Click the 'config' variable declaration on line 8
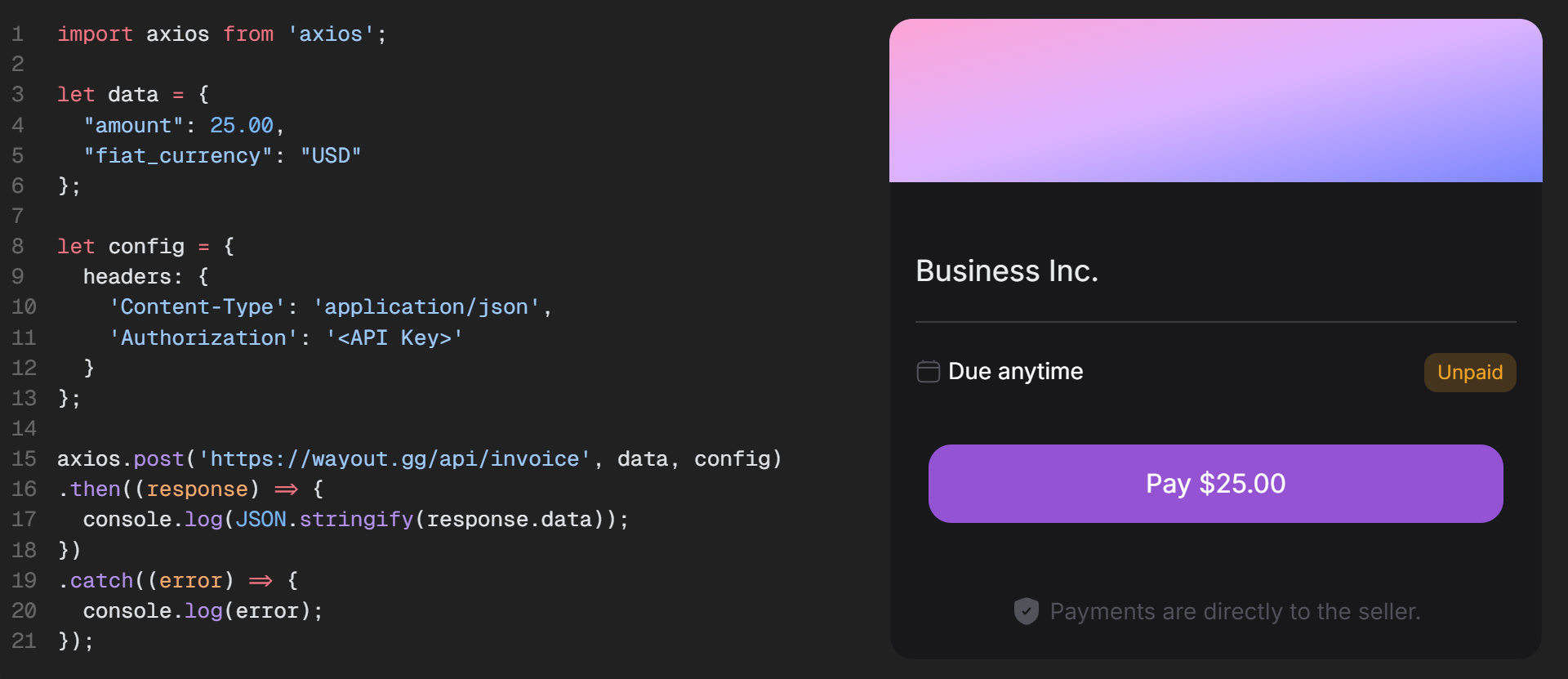 [146, 247]
